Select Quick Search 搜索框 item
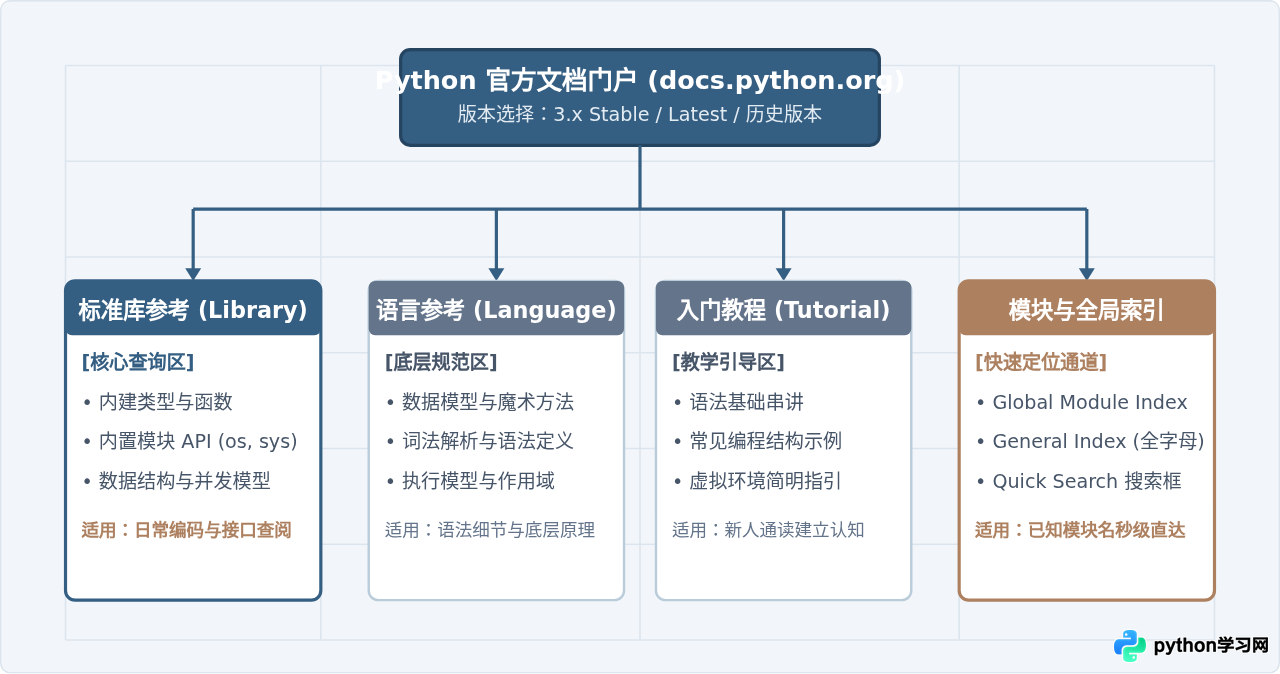 coord(1078,481)
